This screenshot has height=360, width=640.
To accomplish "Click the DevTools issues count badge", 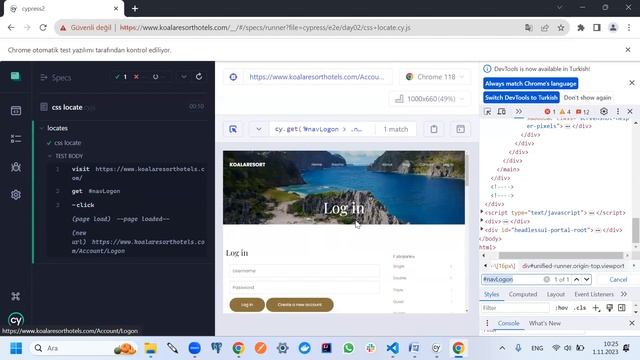I will point(582,111).
